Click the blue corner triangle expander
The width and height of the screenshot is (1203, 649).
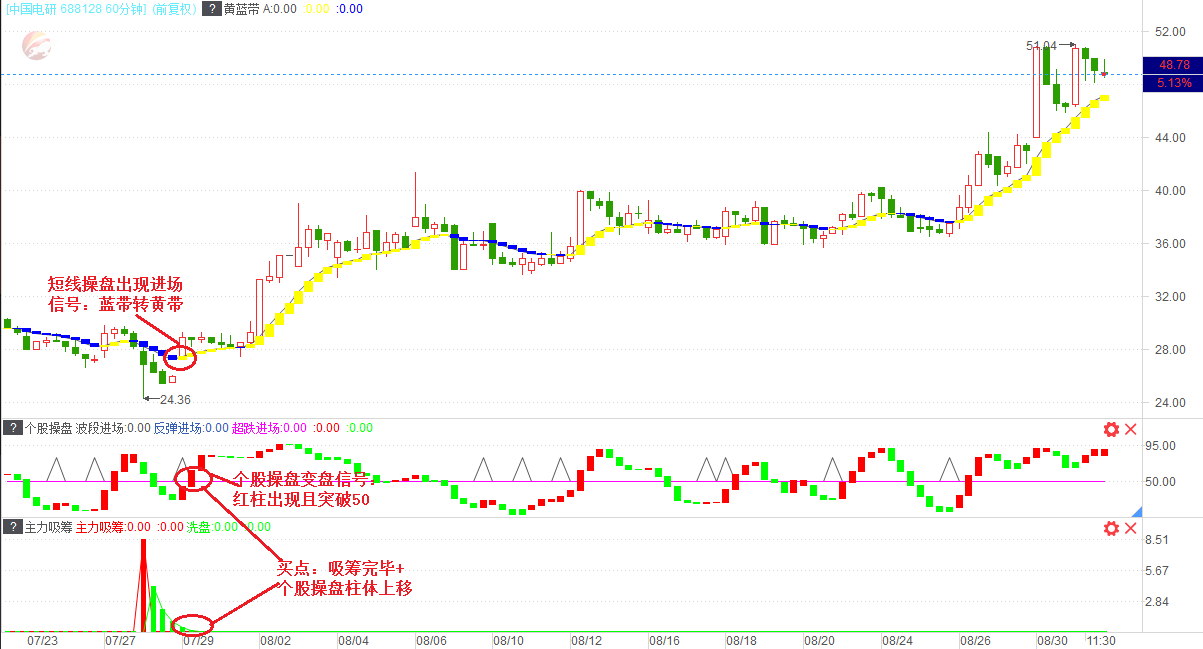[1136, 512]
